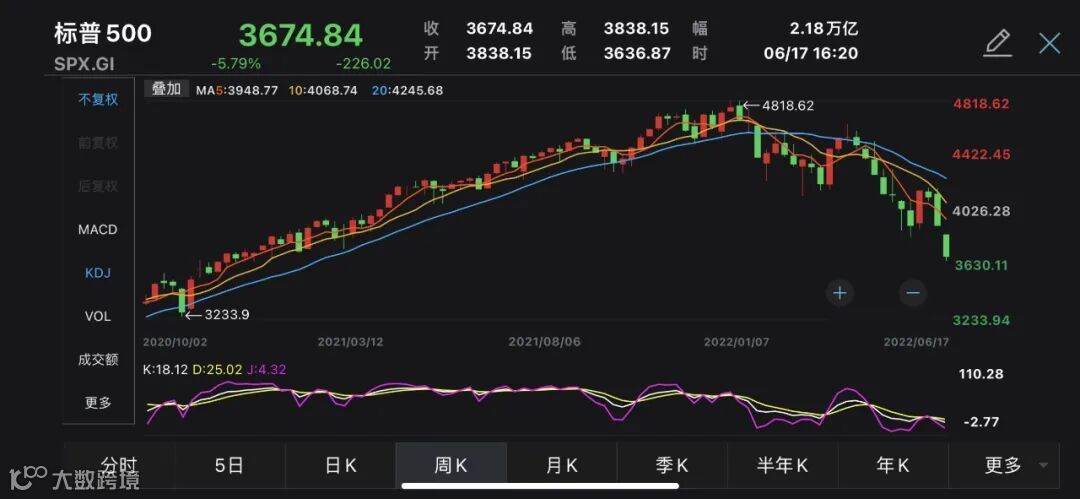Screen dimensions: 1080x499
Task: Switch indicator to 成交额
Action: pos(98,359)
